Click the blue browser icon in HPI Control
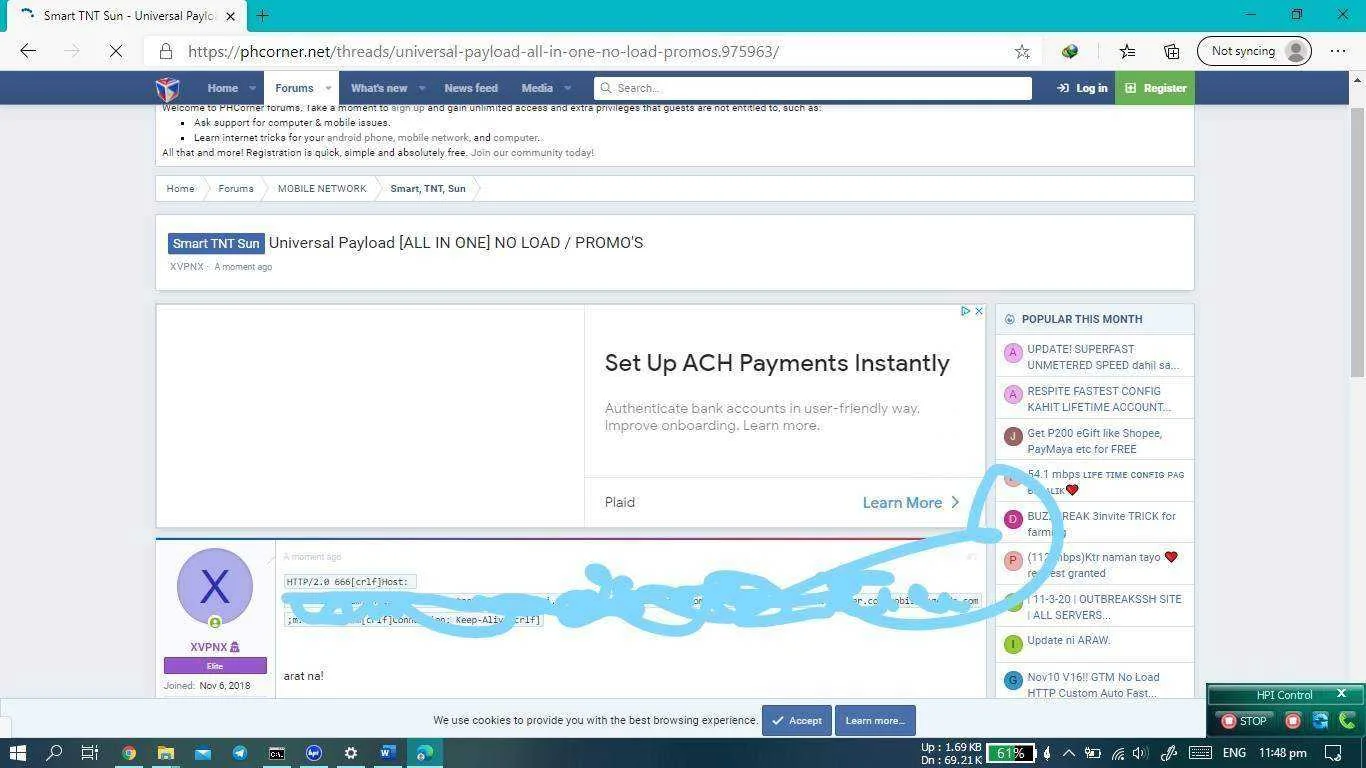 1320,721
